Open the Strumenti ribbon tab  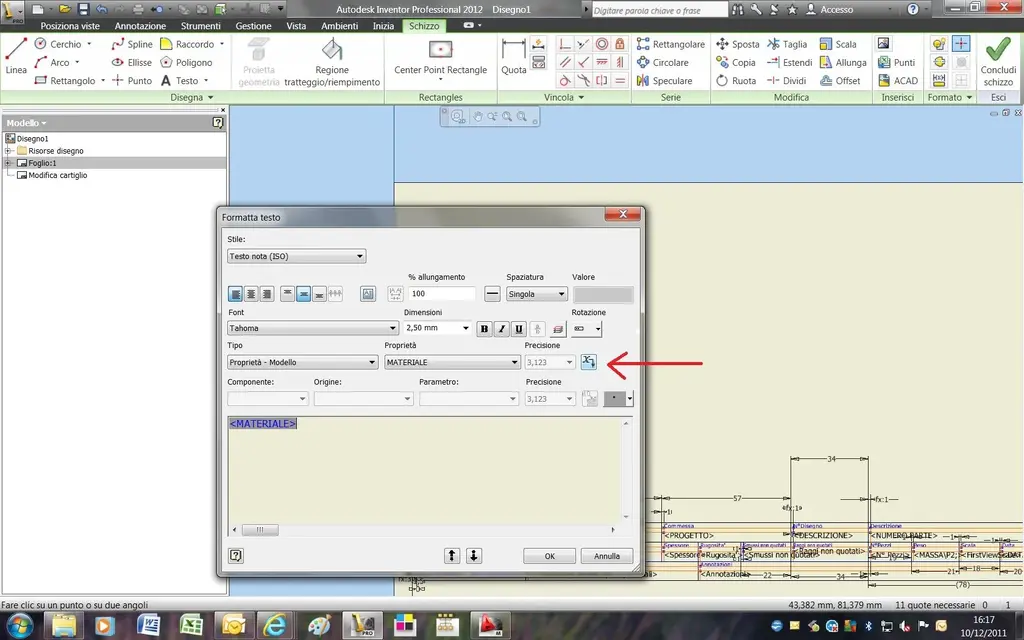click(200, 26)
